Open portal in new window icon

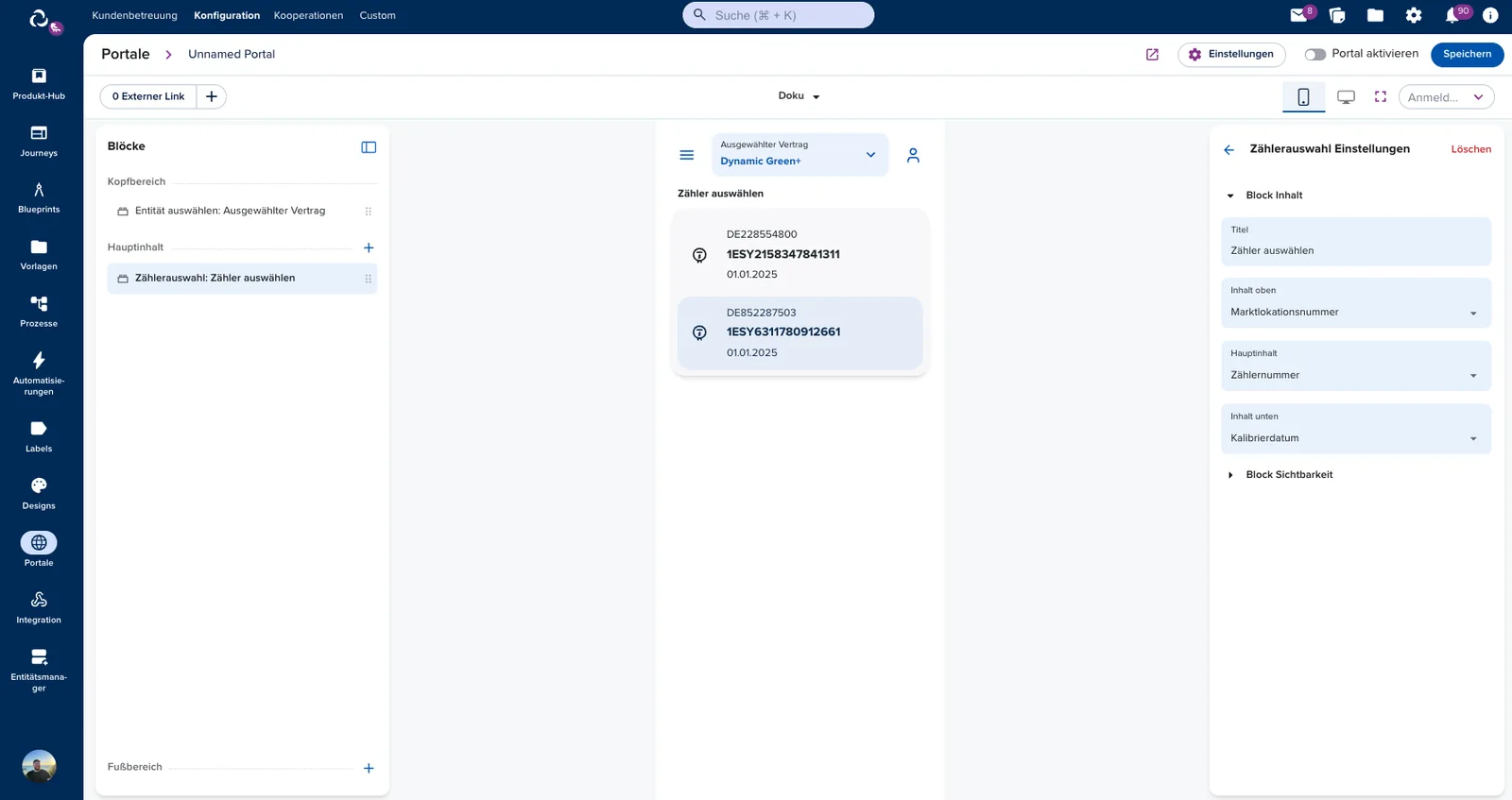click(x=1152, y=55)
